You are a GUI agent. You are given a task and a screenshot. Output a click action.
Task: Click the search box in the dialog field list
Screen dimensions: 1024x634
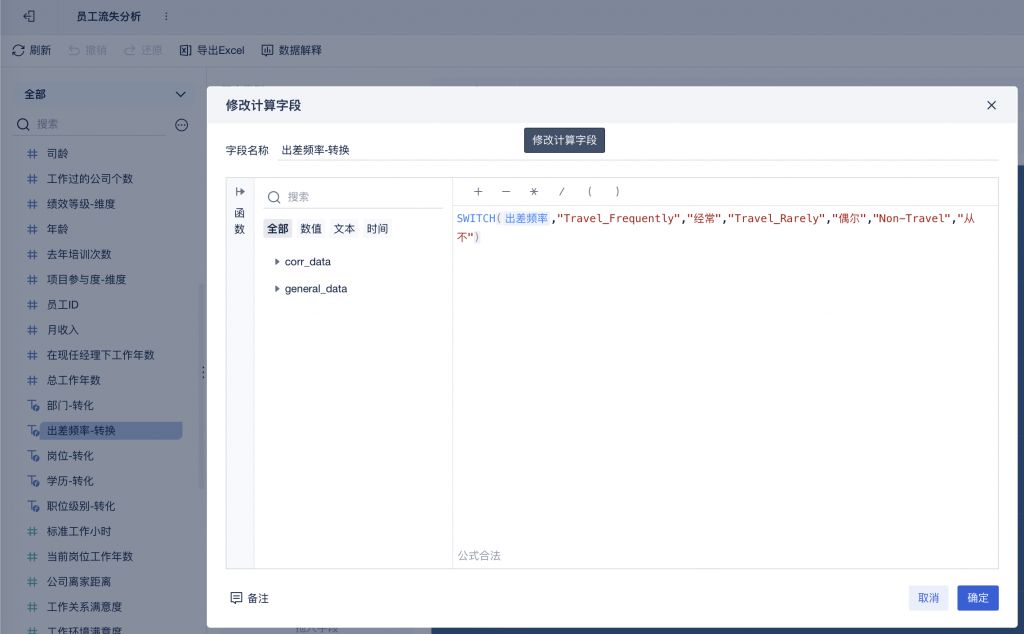[353, 197]
